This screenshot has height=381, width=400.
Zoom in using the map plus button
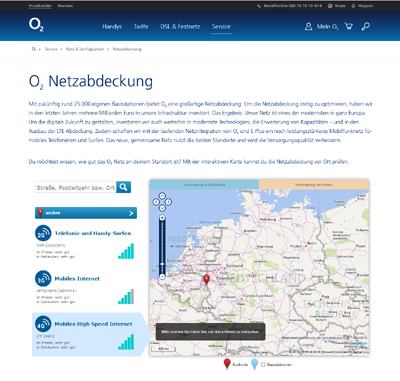click(x=162, y=218)
